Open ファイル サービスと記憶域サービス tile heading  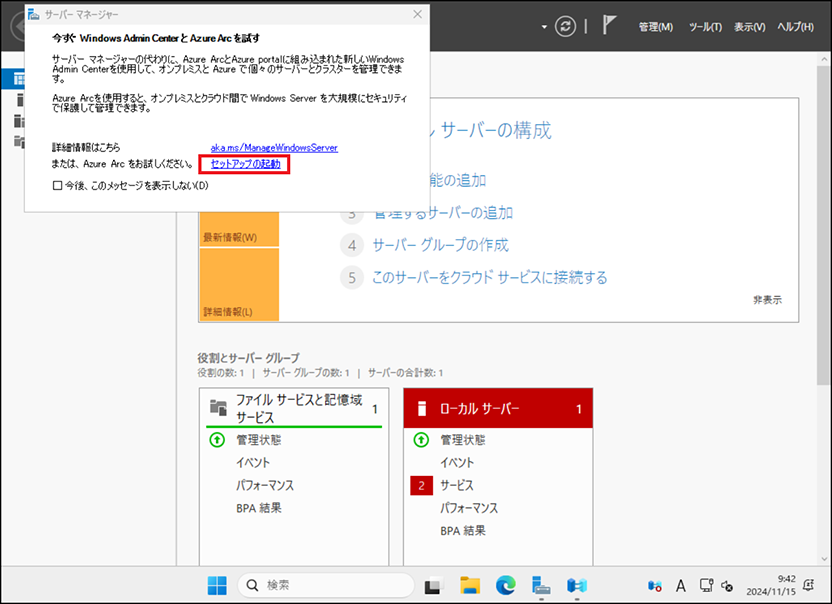tap(299, 408)
